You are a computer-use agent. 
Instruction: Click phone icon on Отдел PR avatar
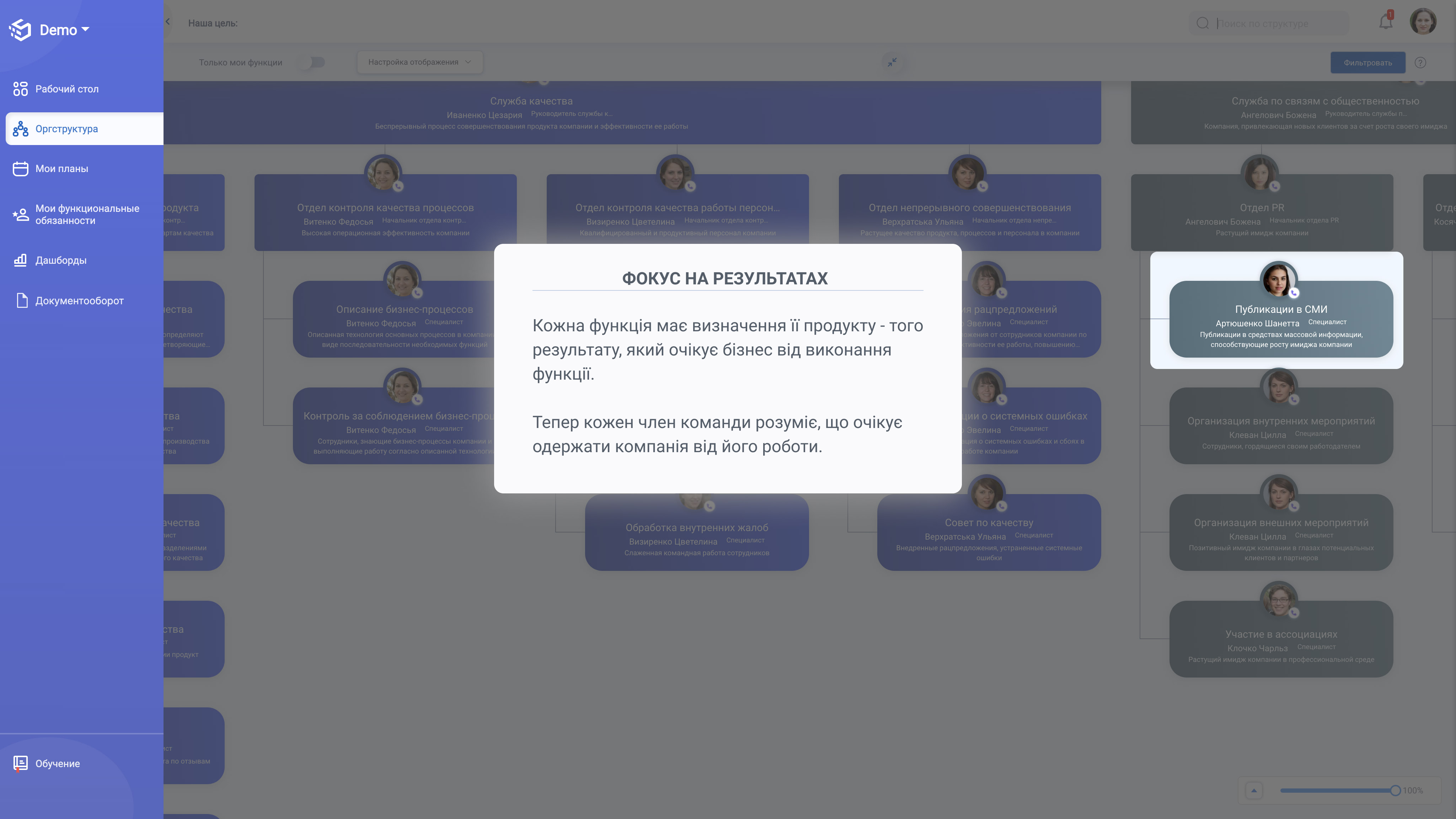coord(1275,187)
